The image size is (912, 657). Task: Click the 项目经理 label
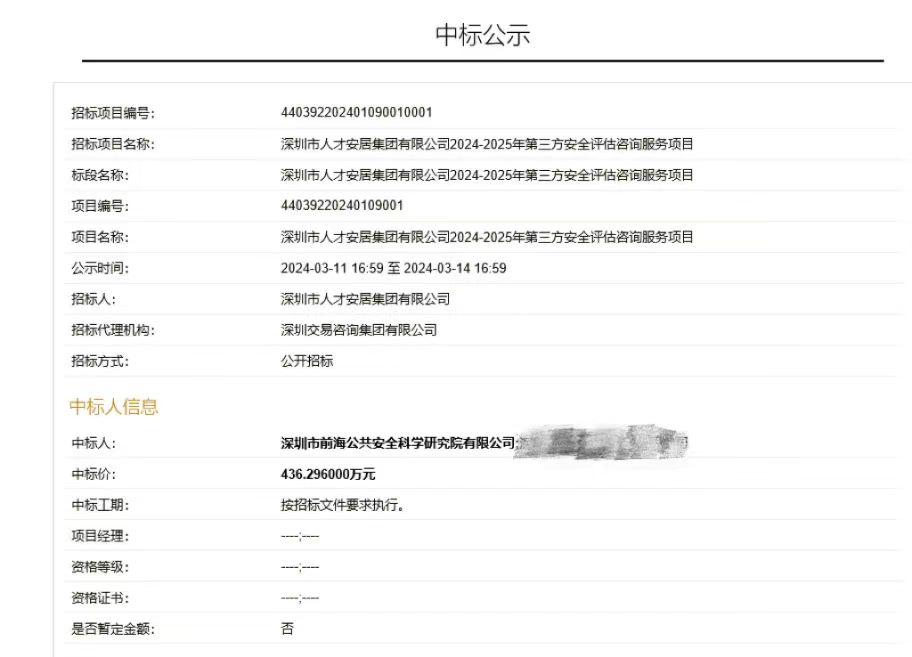pos(100,536)
